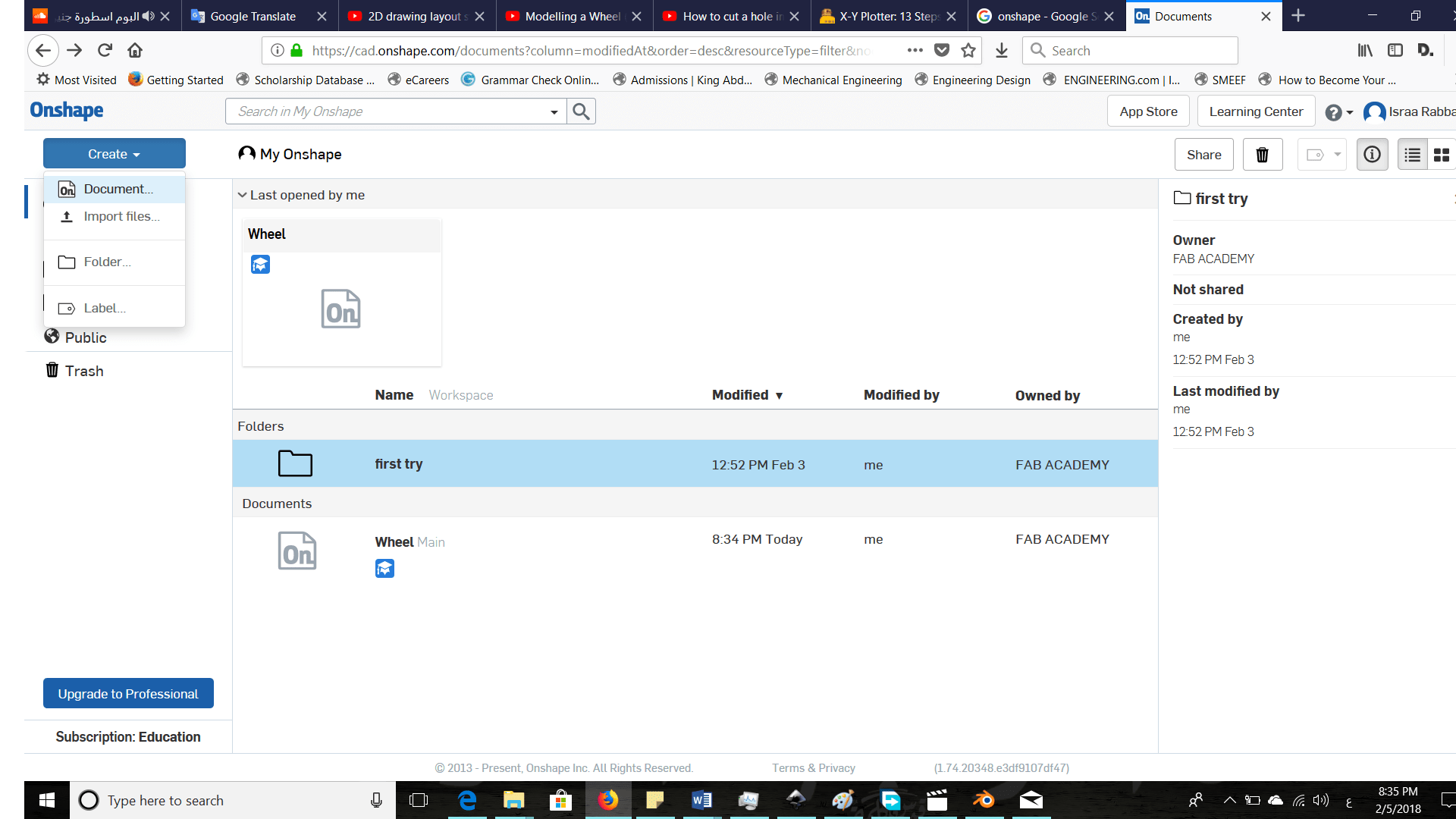Open Mechanical Engineering bookmark
The width and height of the screenshot is (1456, 819).
click(833, 80)
